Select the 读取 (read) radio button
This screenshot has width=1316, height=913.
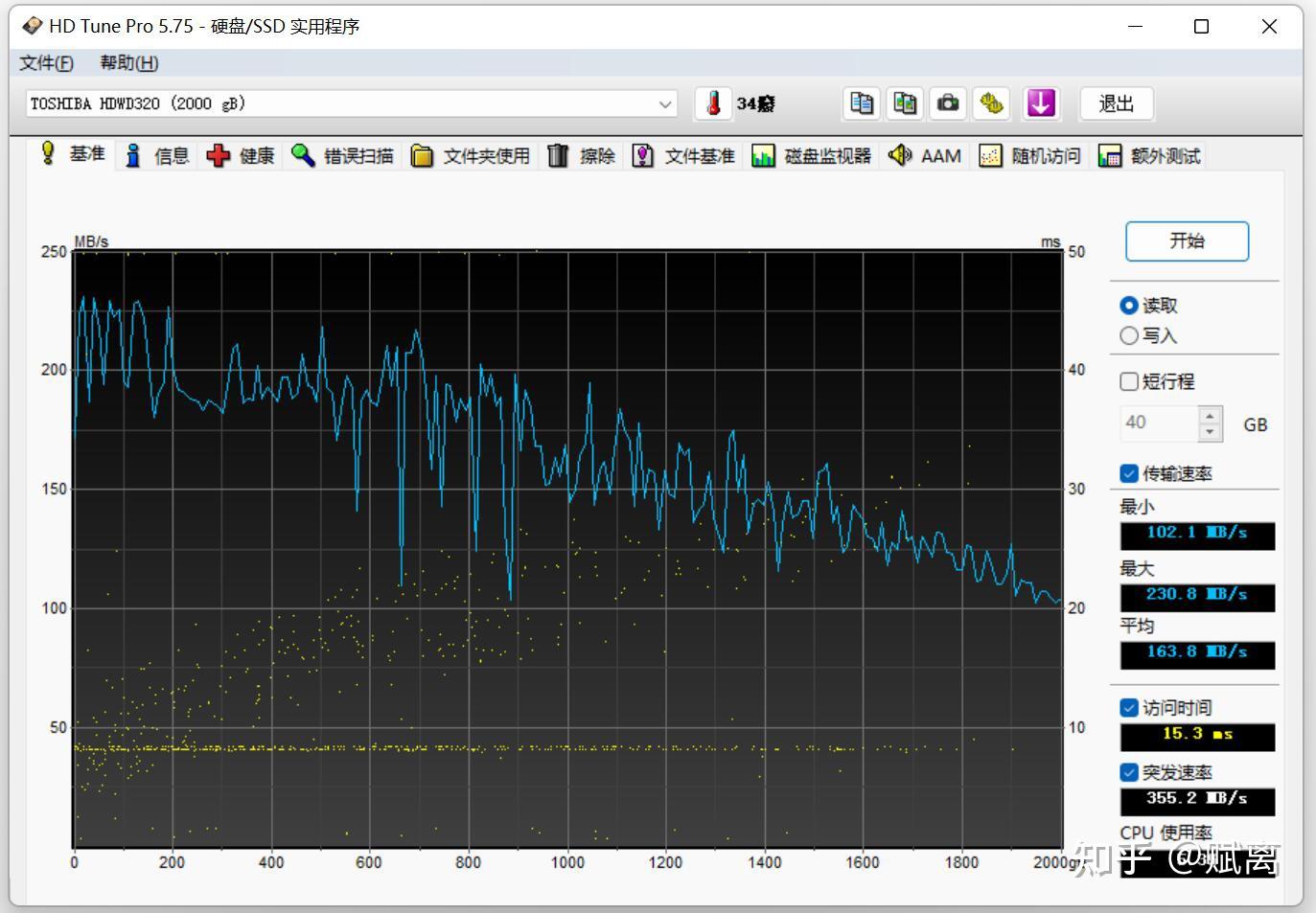coord(1129,306)
